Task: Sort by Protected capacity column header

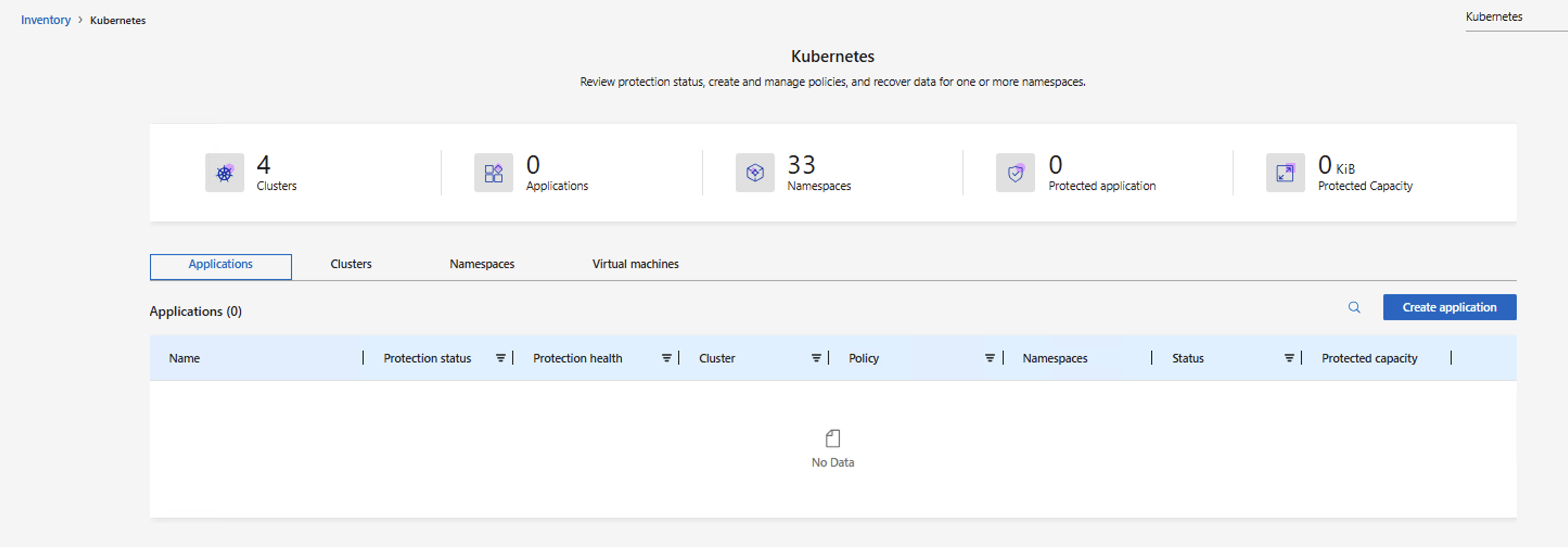Action: click(1369, 358)
